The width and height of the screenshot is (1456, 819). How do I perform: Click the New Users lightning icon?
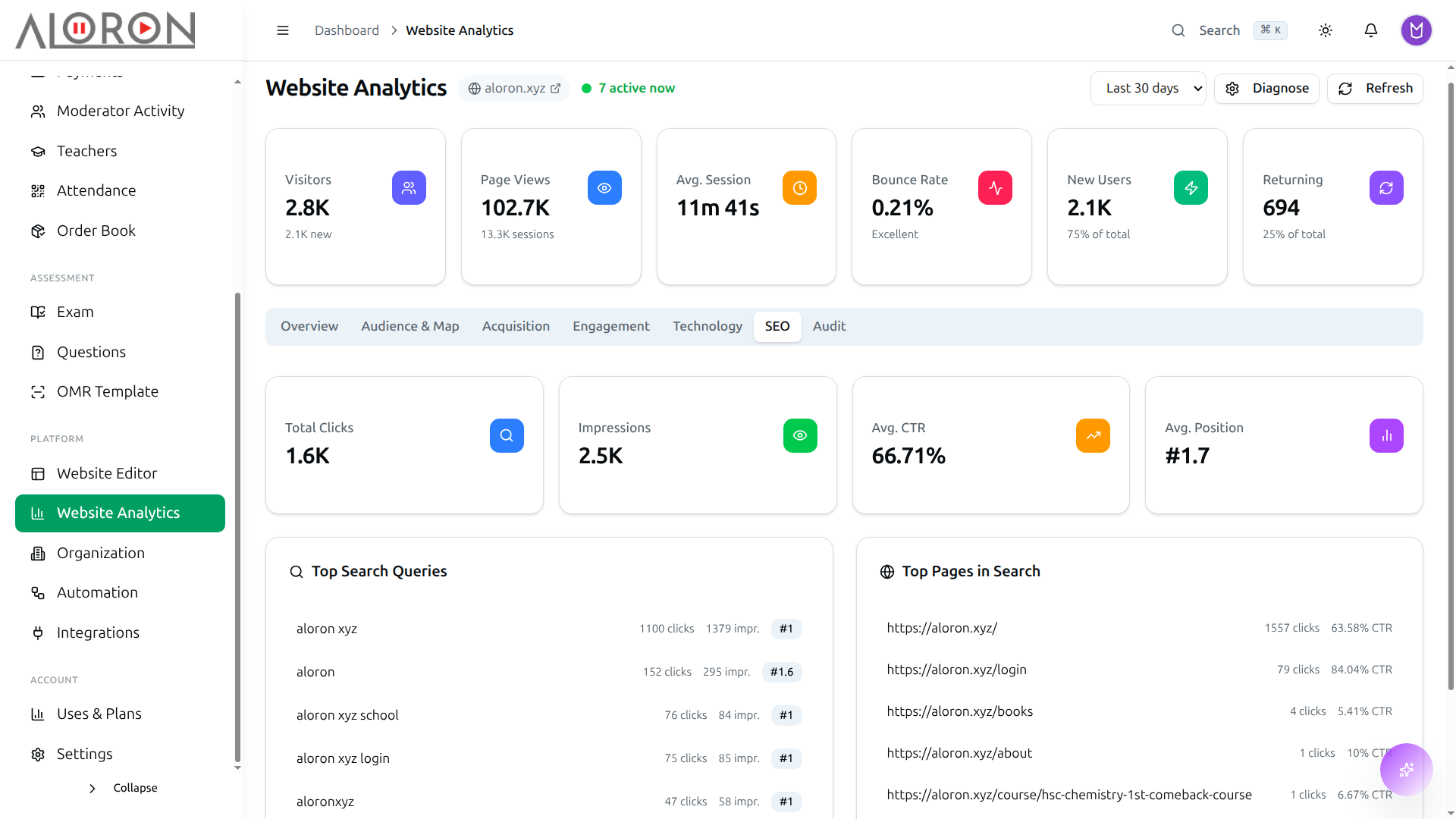pyautogui.click(x=1191, y=187)
